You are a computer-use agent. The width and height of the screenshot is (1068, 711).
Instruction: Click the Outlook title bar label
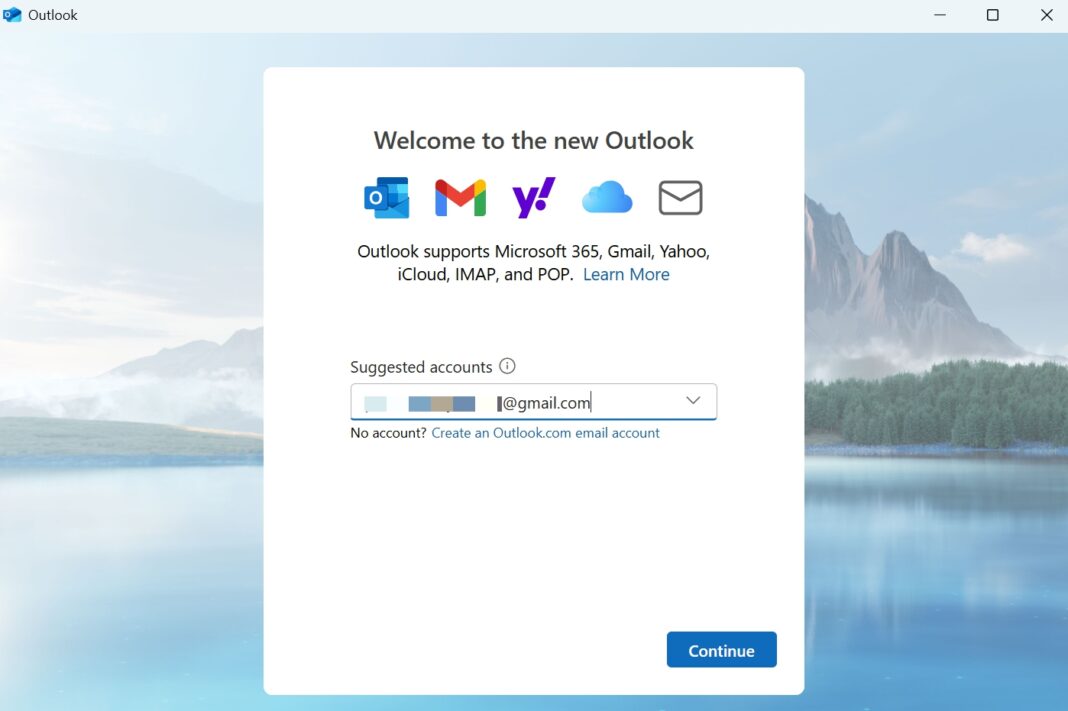[x=55, y=14]
